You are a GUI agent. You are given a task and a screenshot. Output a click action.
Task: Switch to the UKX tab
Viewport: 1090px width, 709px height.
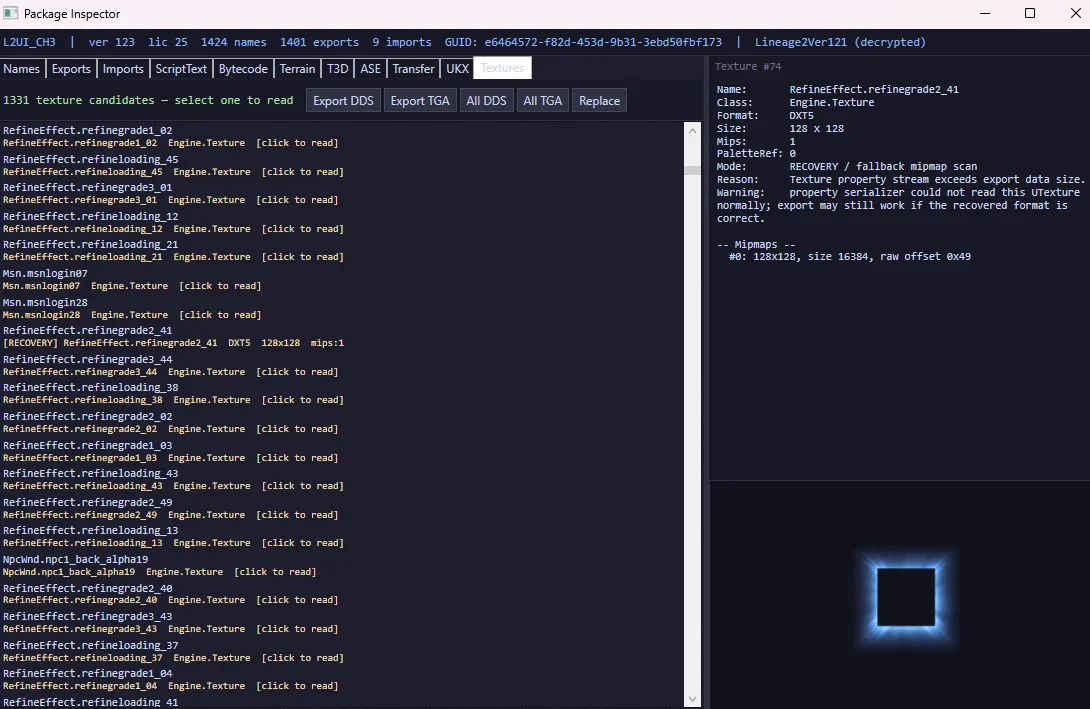pos(457,69)
